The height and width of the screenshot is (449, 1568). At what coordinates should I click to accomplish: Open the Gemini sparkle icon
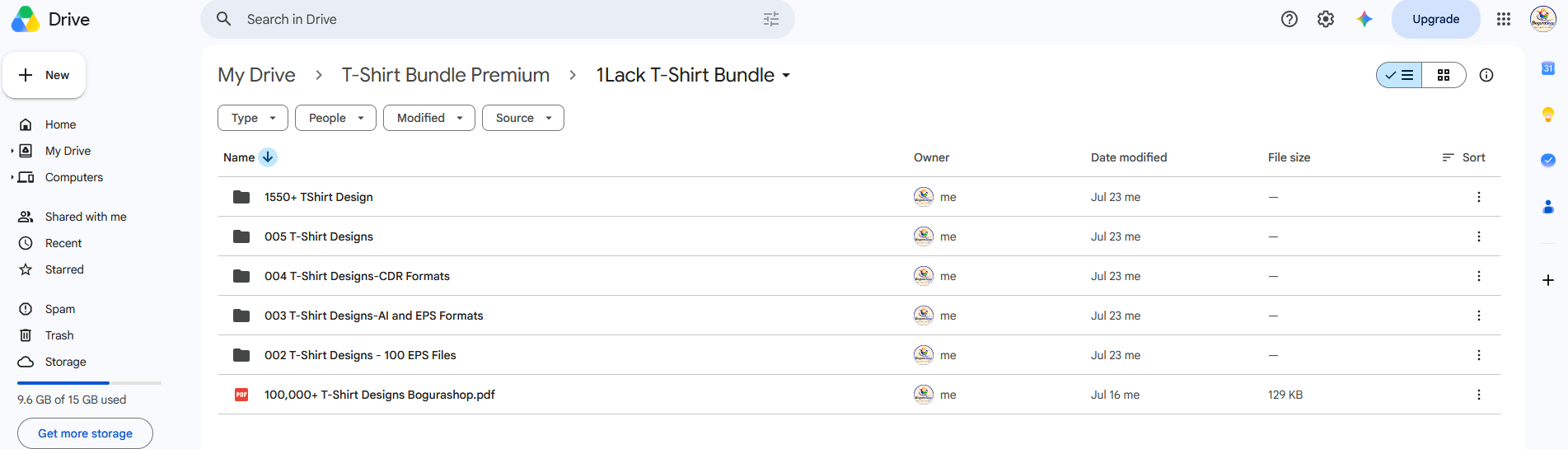tap(1364, 19)
